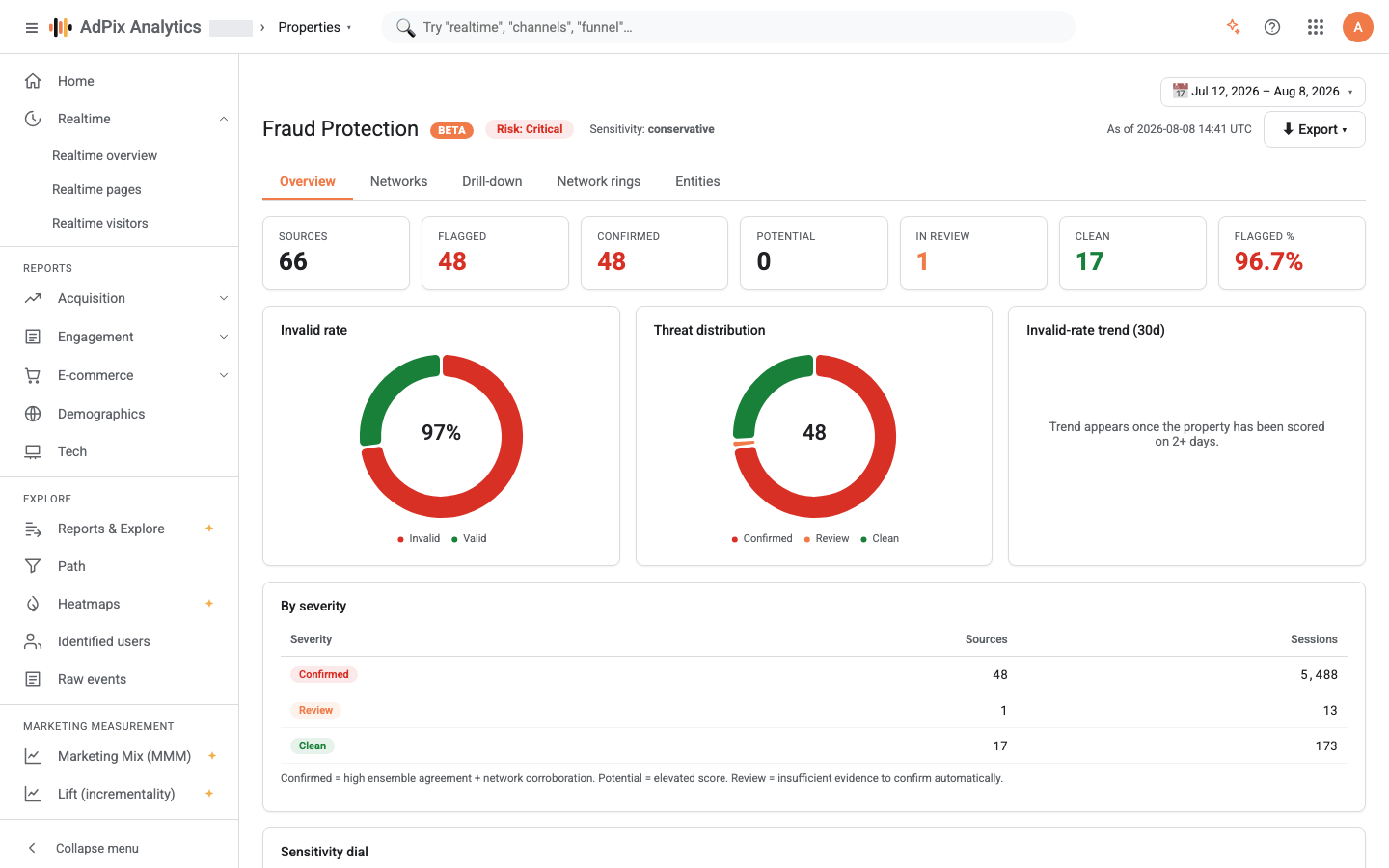Open the help question mark icon

pyautogui.click(x=1272, y=27)
